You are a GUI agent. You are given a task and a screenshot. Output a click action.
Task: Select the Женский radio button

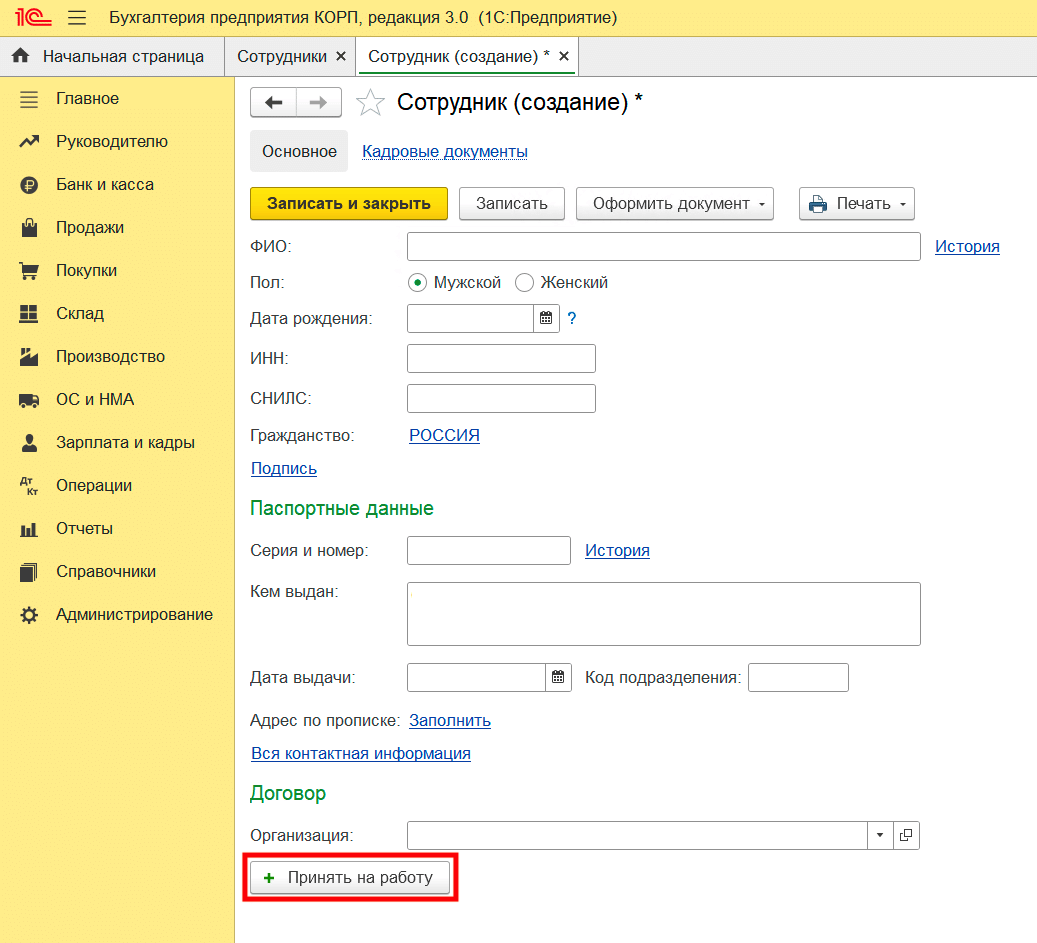point(524,283)
